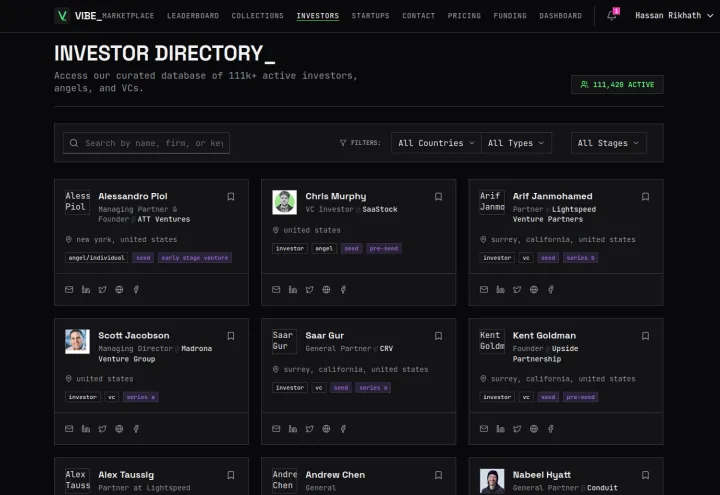
Task: Bookmark Chris Murphy's card
Action: 439,197
